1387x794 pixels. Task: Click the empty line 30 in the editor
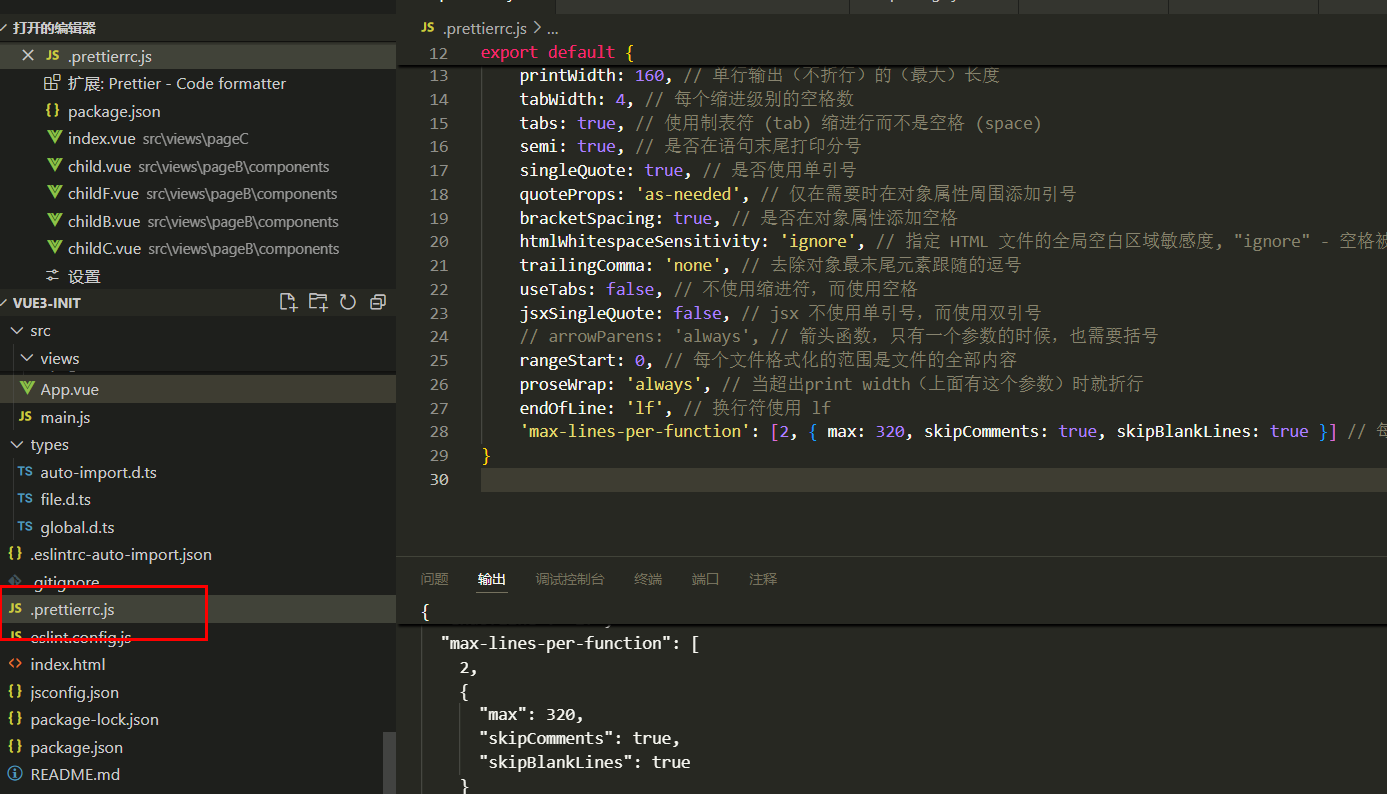tap(933, 479)
